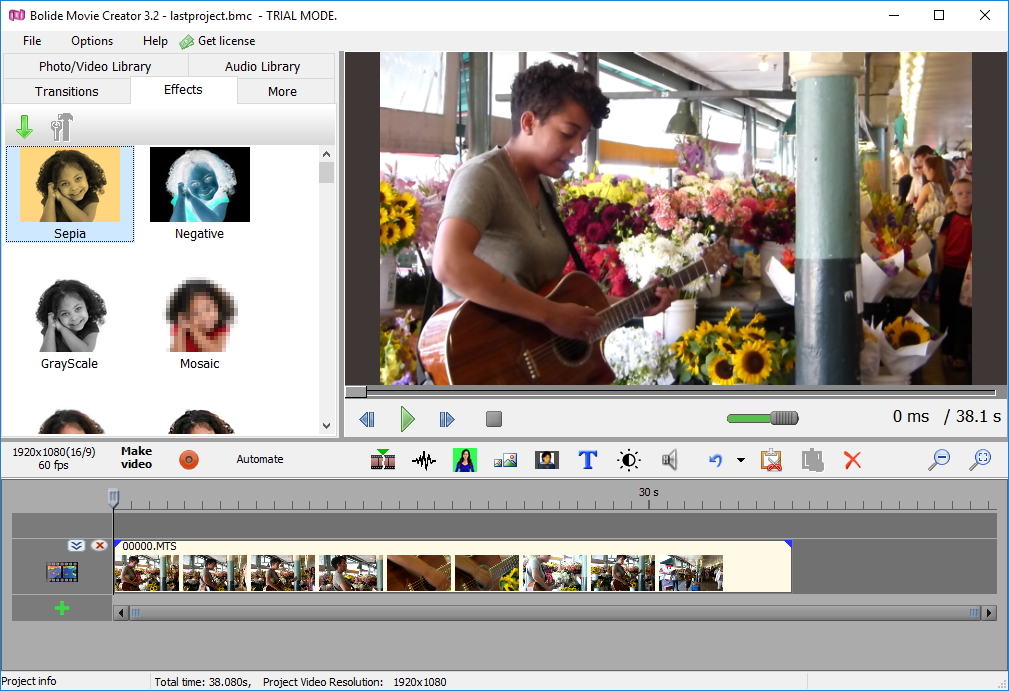
Task: Collapse the video track chevron toggle
Action: [x=77, y=546]
